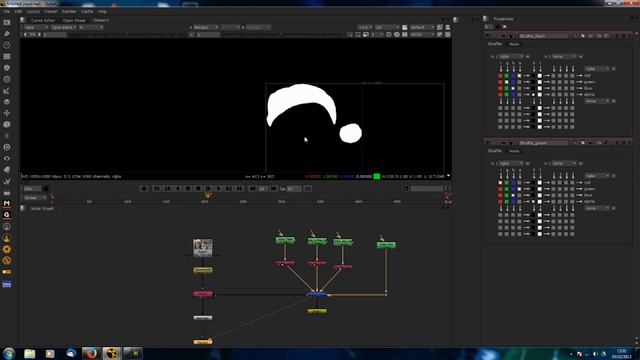
Task: Select the orange node at graph bottom
Action: click(x=203, y=341)
